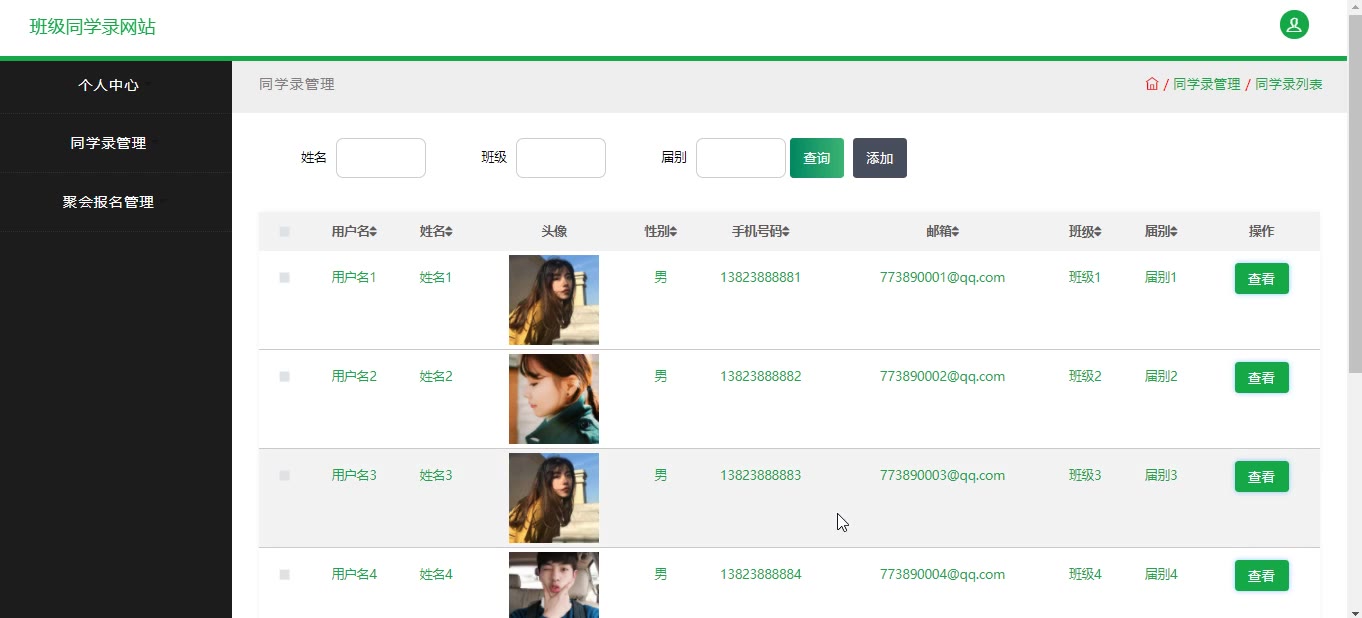Image resolution: width=1362 pixels, height=618 pixels.
Task: Select the cell 用户名1
Action: pyautogui.click(x=354, y=278)
